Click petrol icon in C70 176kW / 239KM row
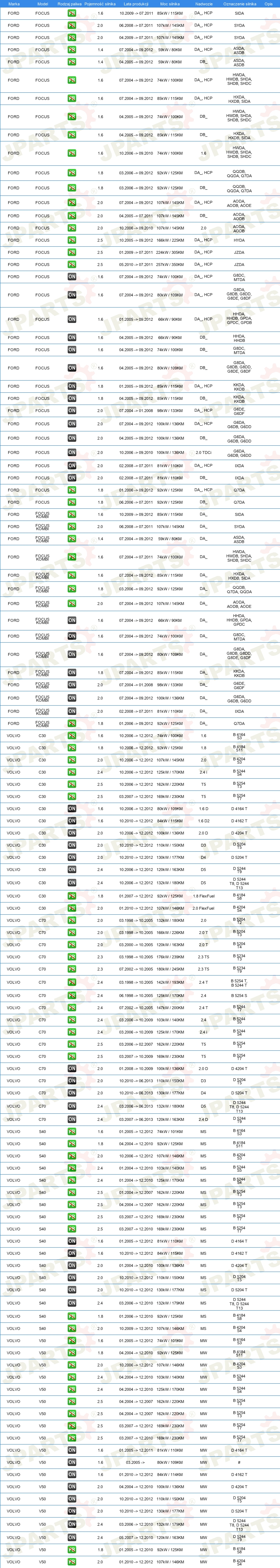 (x=72, y=956)
